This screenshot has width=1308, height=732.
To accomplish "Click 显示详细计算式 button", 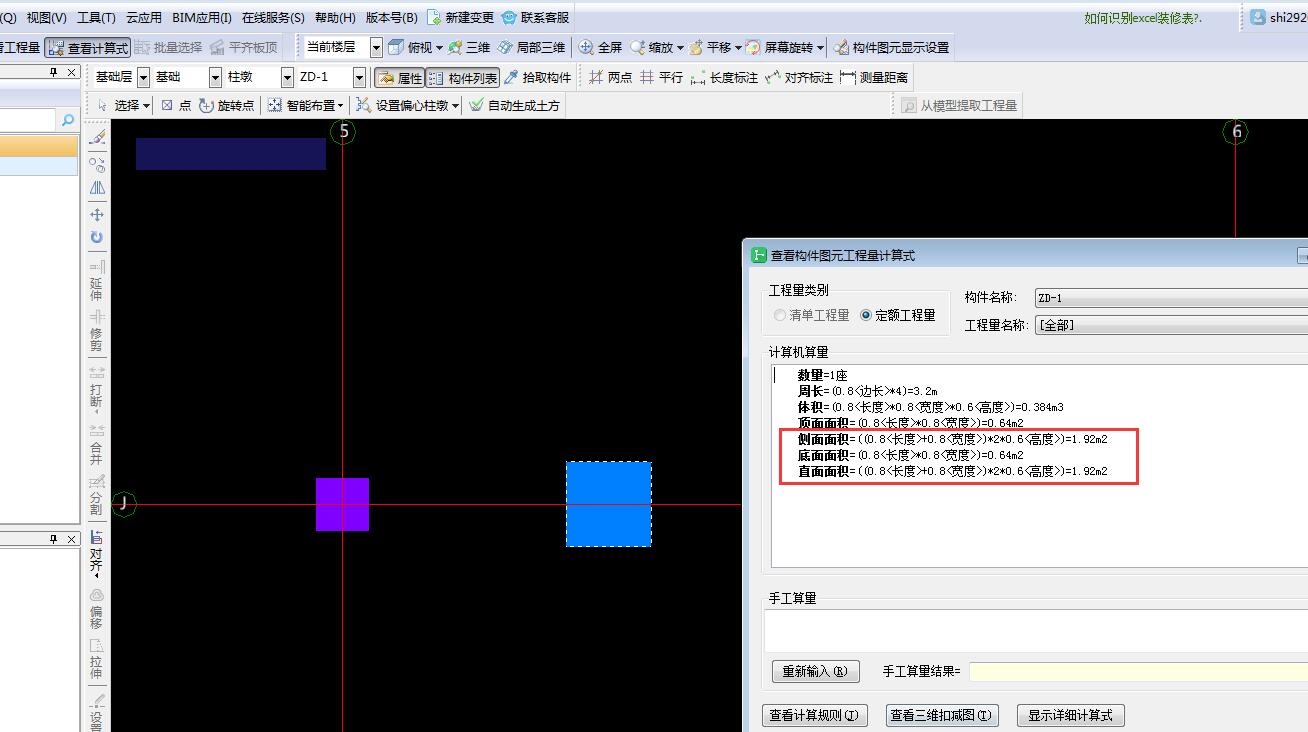I will pos(1070,715).
